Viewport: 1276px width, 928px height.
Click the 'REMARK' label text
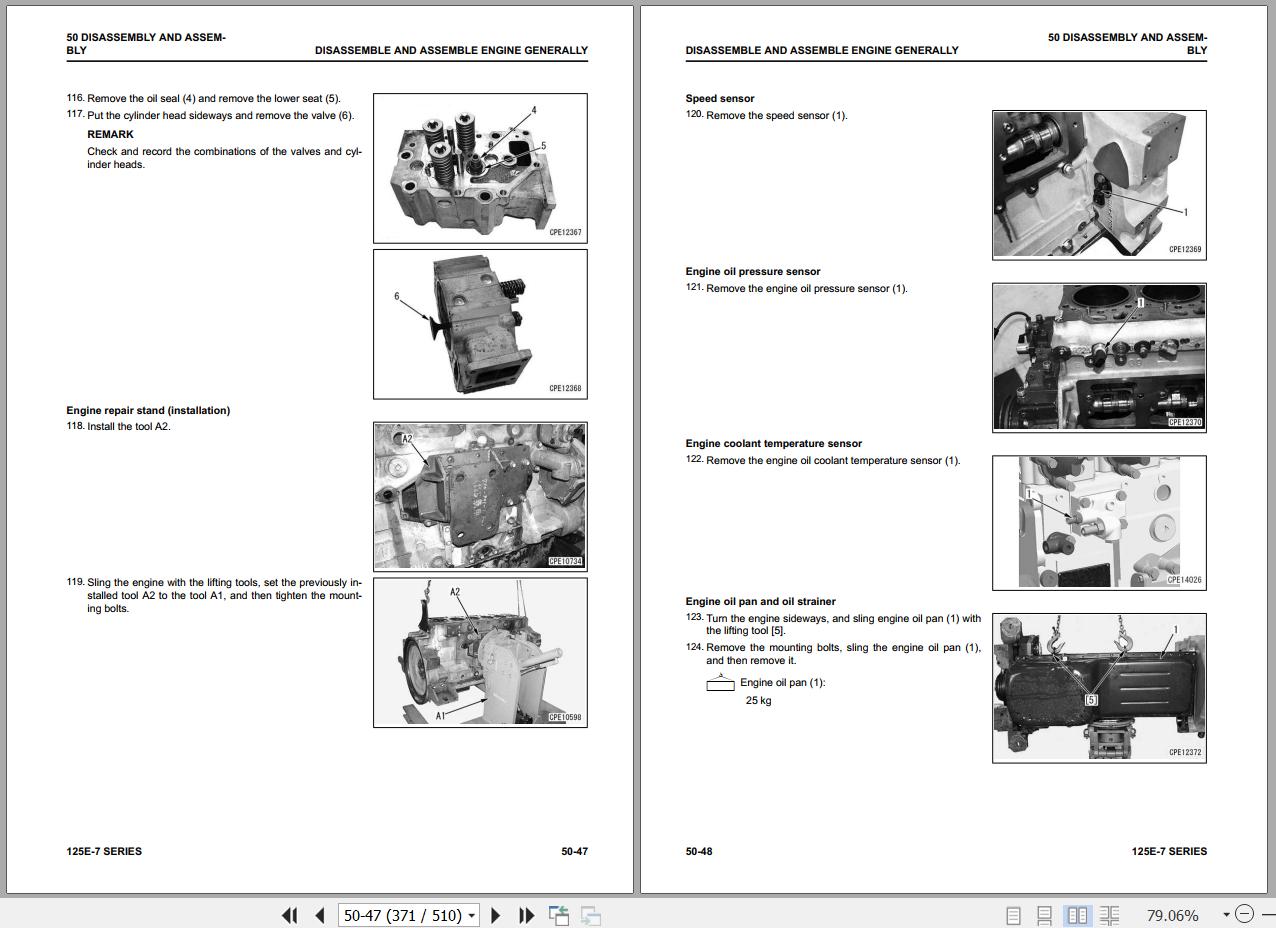click(x=110, y=134)
